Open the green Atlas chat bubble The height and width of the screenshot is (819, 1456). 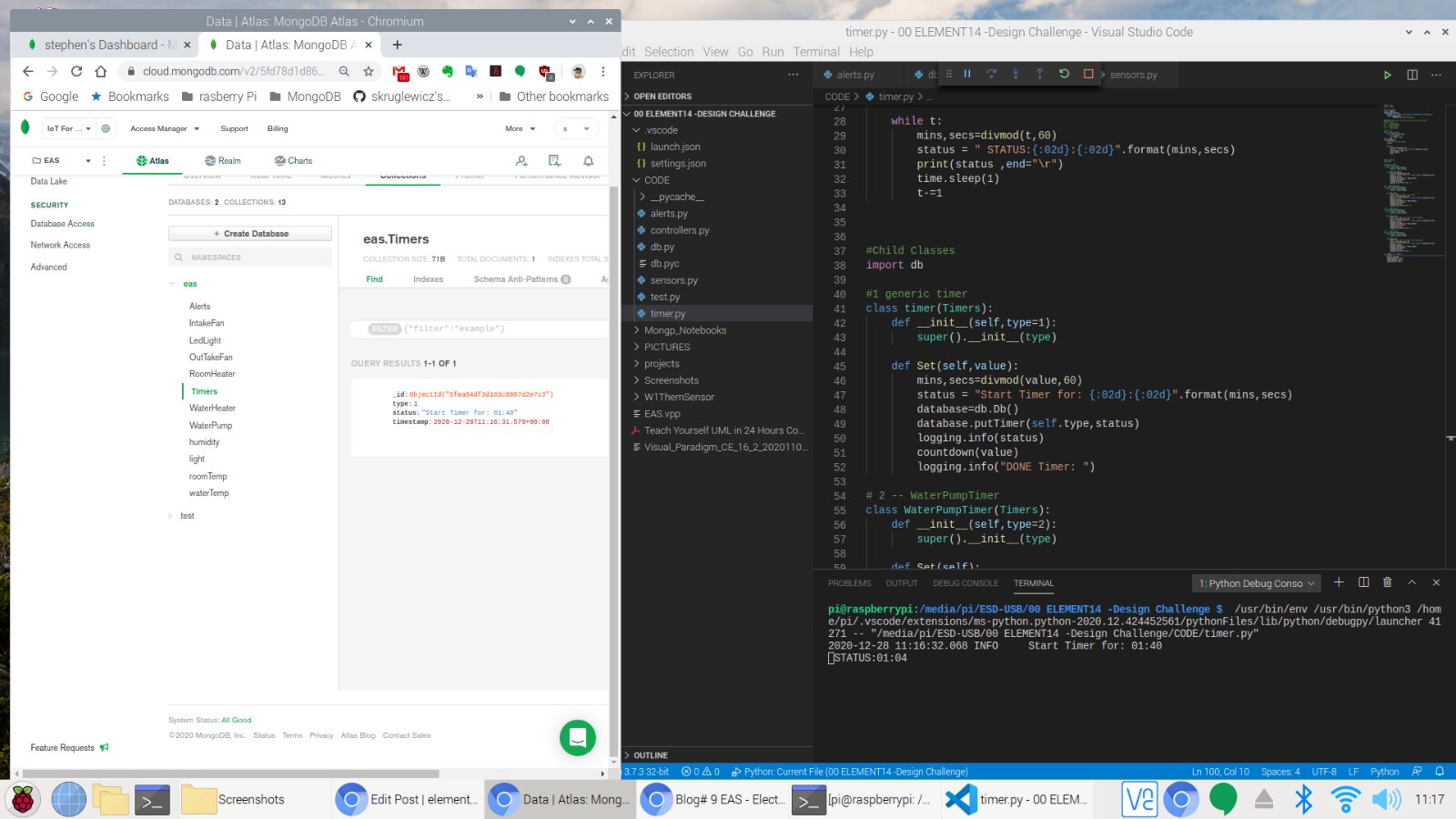point(577,738)
